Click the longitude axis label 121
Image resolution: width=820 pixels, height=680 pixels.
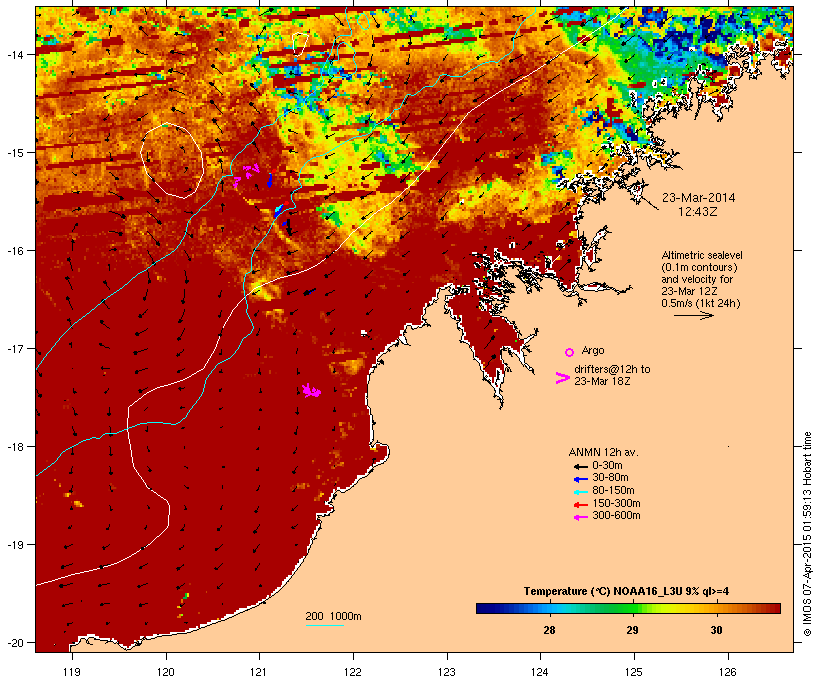point(259,672)
